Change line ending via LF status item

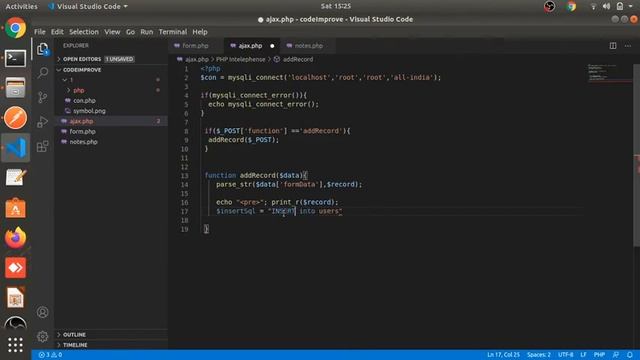point(583,355)
